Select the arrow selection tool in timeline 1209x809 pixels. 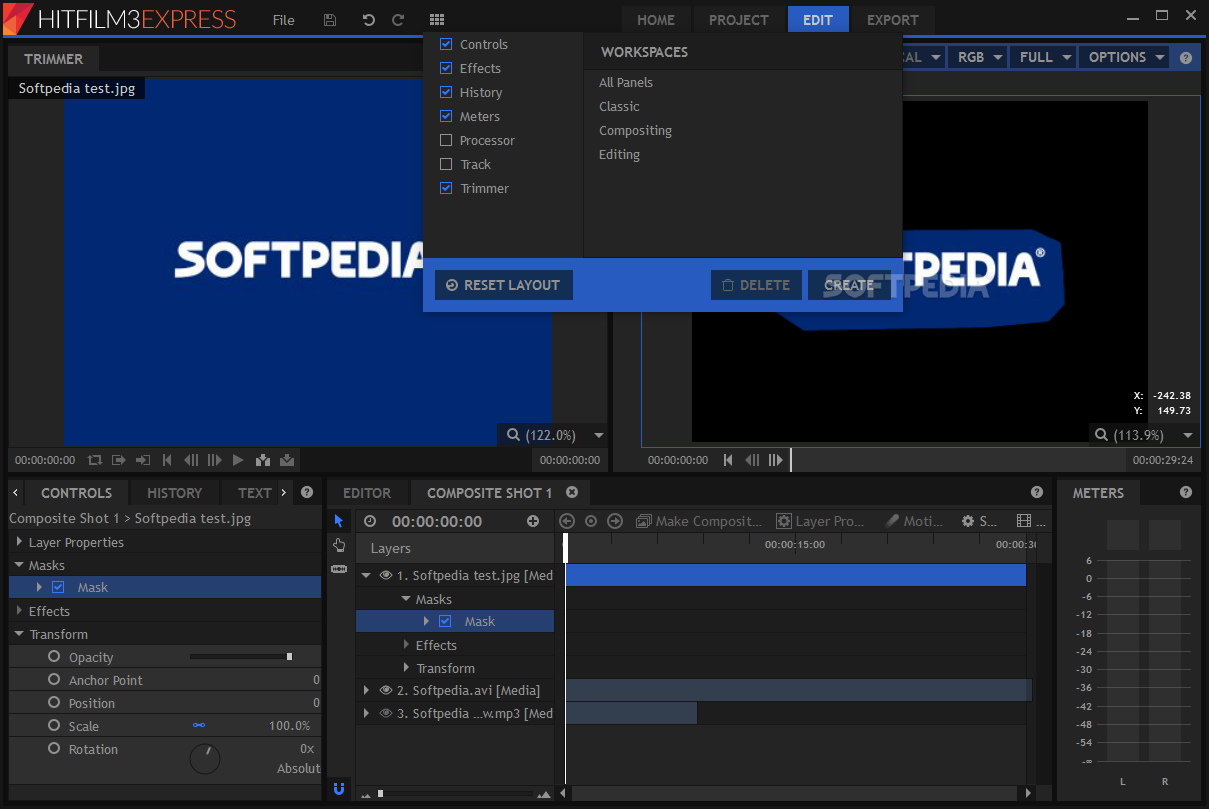(339, 521)
